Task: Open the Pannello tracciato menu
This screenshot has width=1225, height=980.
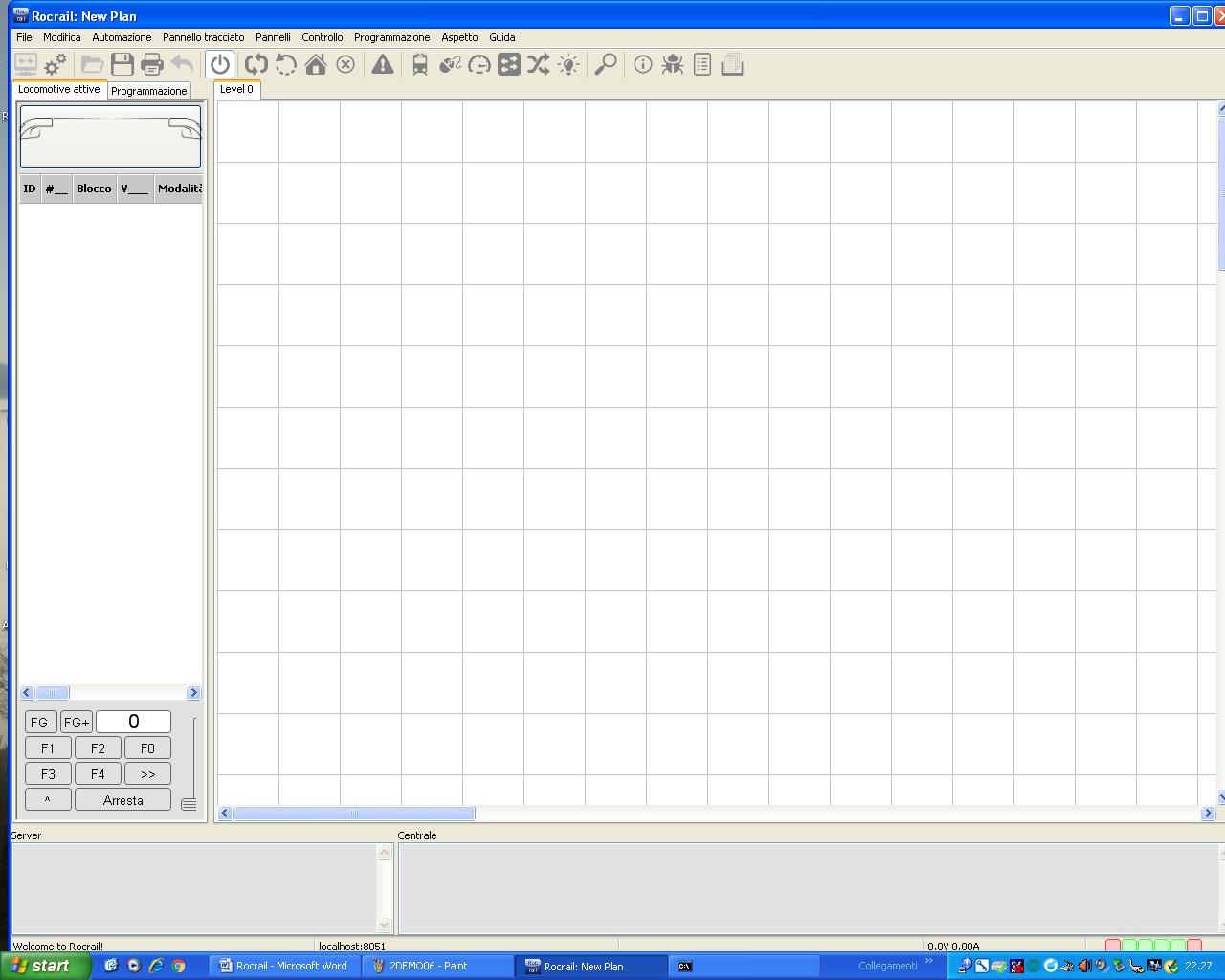Action: (x=204, y=37)
